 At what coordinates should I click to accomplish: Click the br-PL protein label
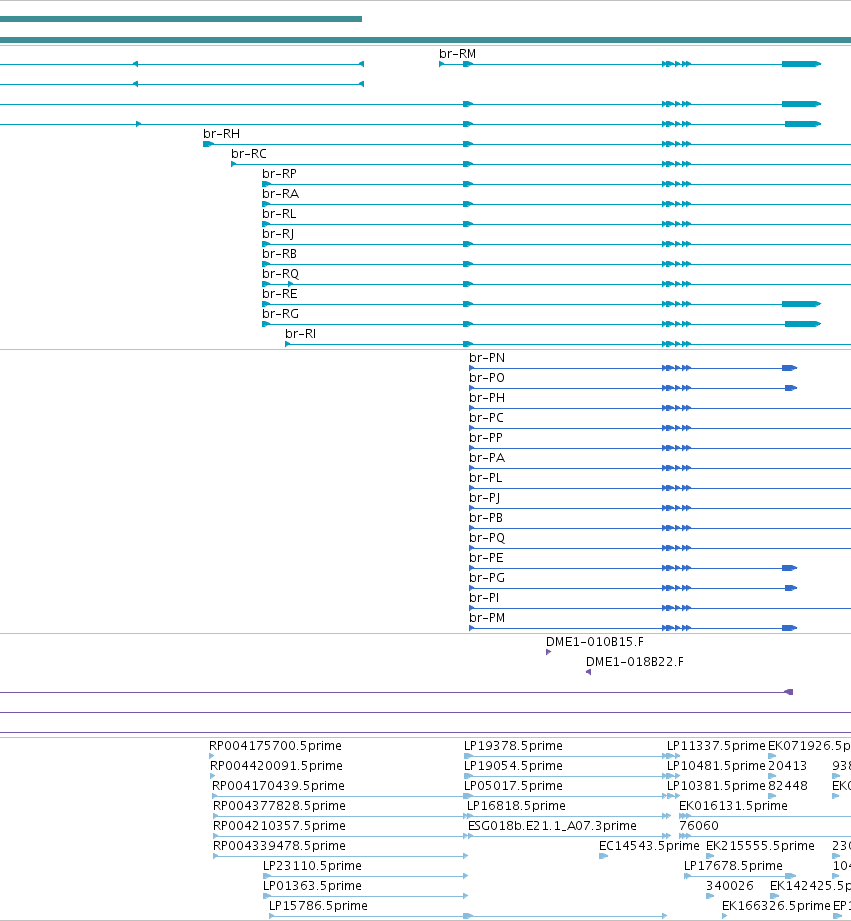pyautogui.click(x=486, y=478)
